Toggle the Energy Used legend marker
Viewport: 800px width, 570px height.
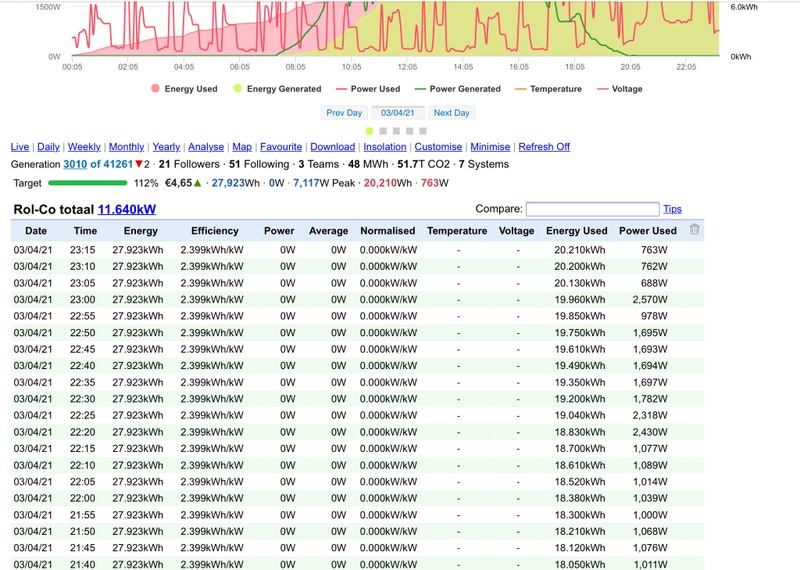(x=156, y=88)
